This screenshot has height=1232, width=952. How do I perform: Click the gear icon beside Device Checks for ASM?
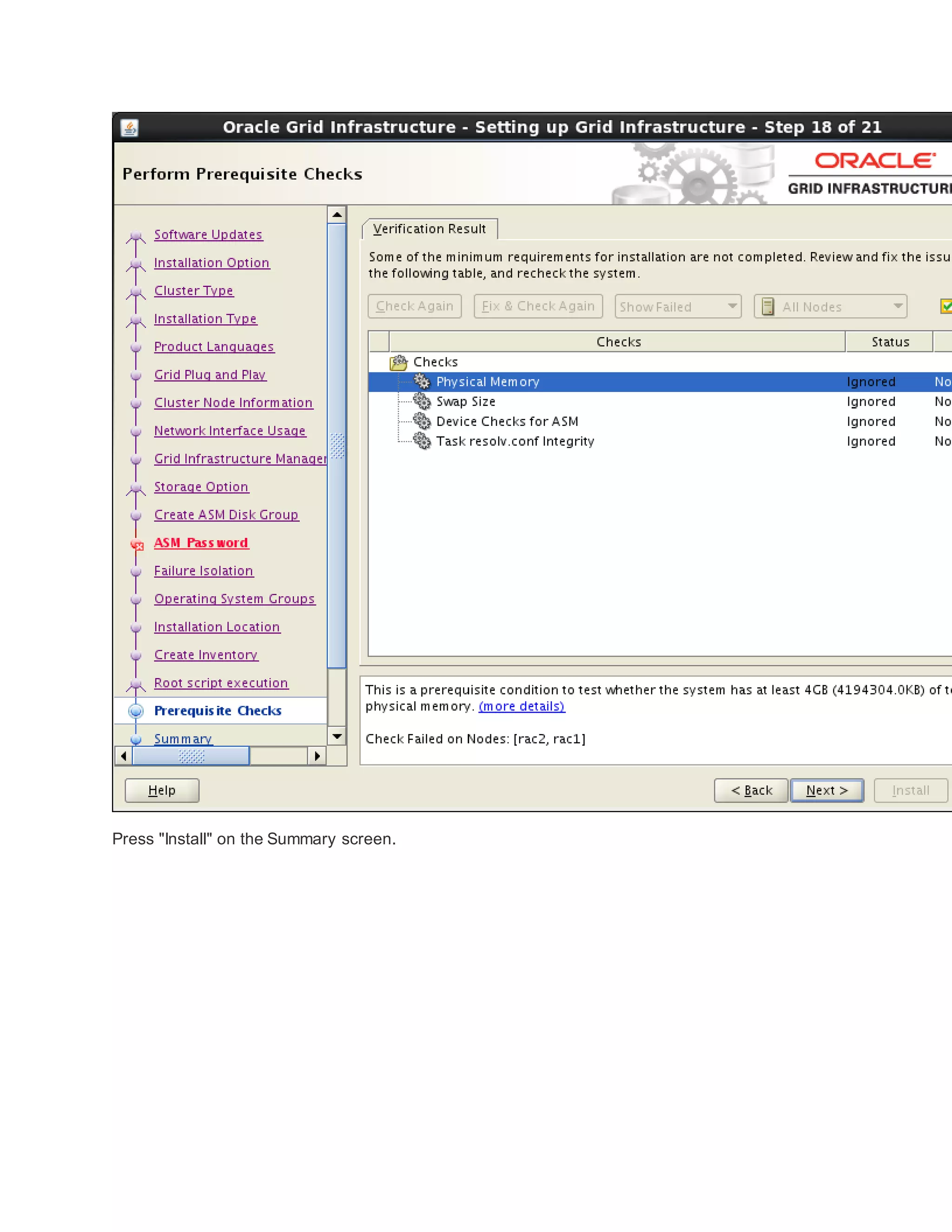[x=422, y=421]
